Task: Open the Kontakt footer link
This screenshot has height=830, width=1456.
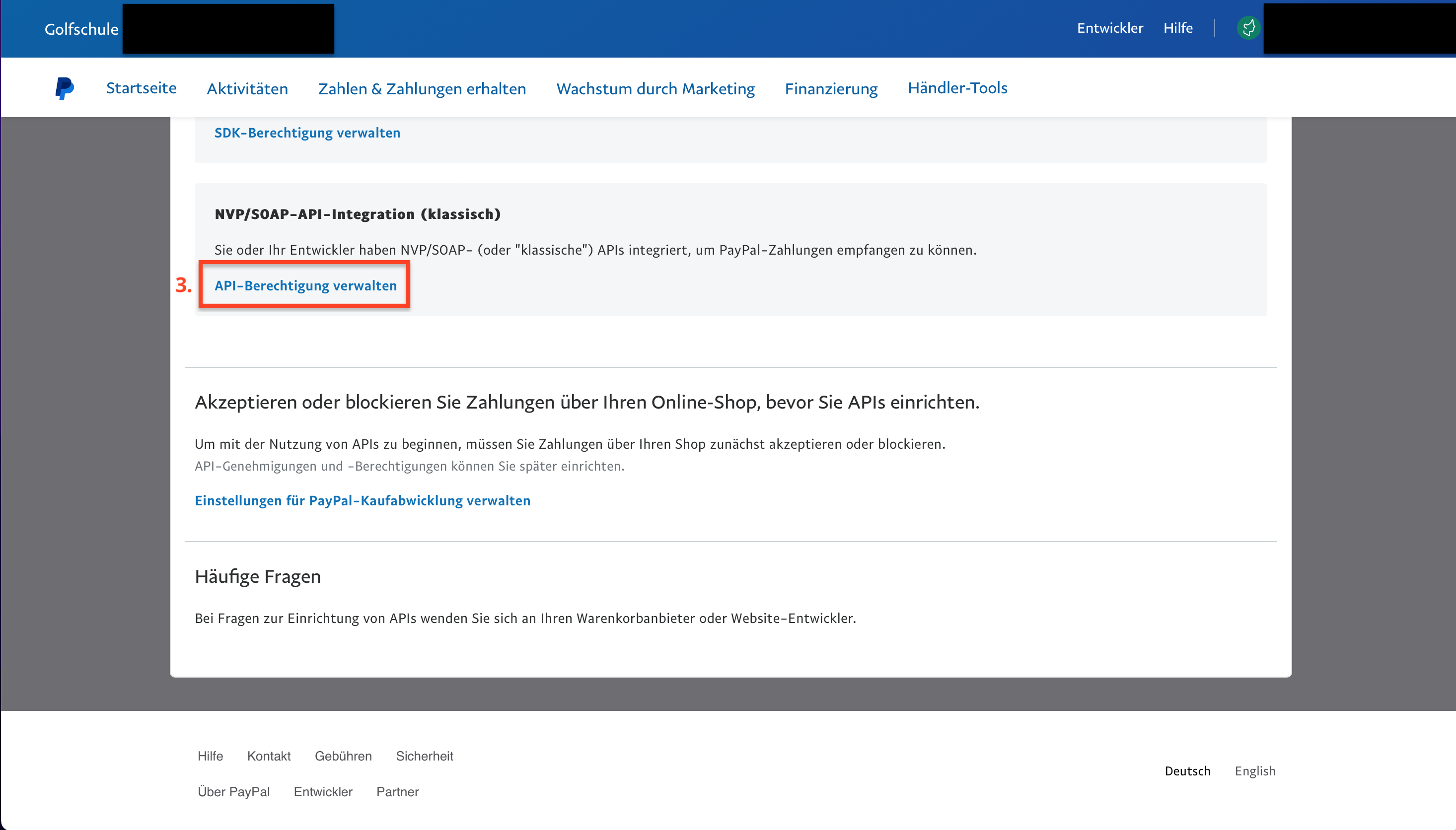Action: click(269, 756)
